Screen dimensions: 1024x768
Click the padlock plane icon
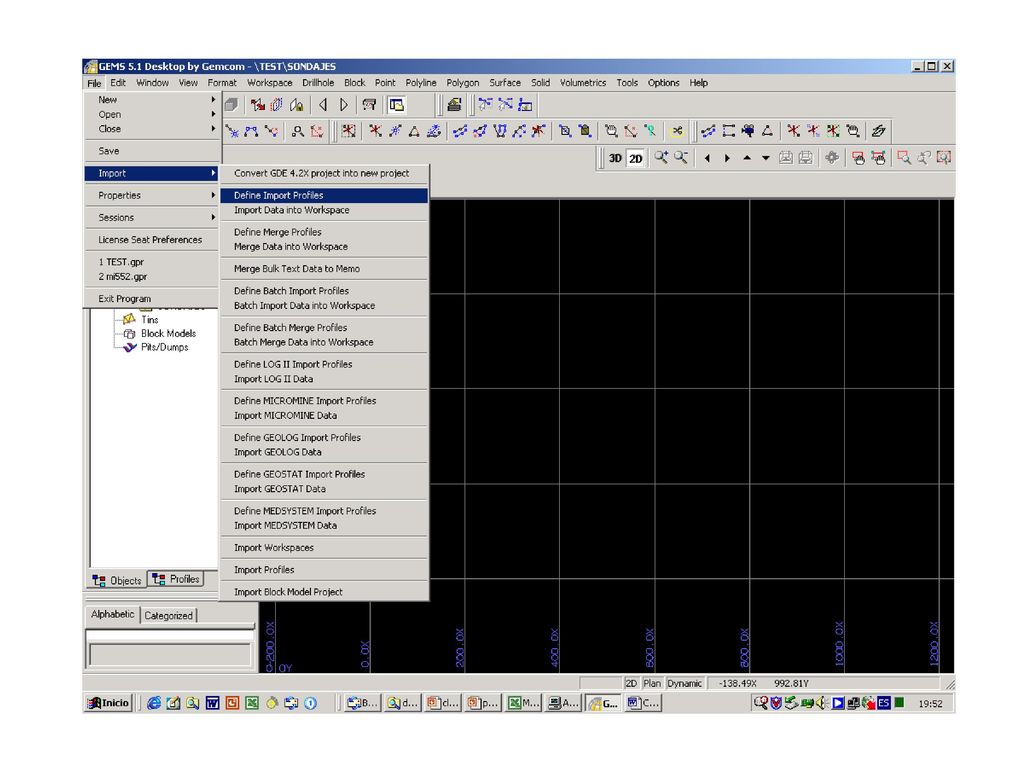[x=297, y=104]
